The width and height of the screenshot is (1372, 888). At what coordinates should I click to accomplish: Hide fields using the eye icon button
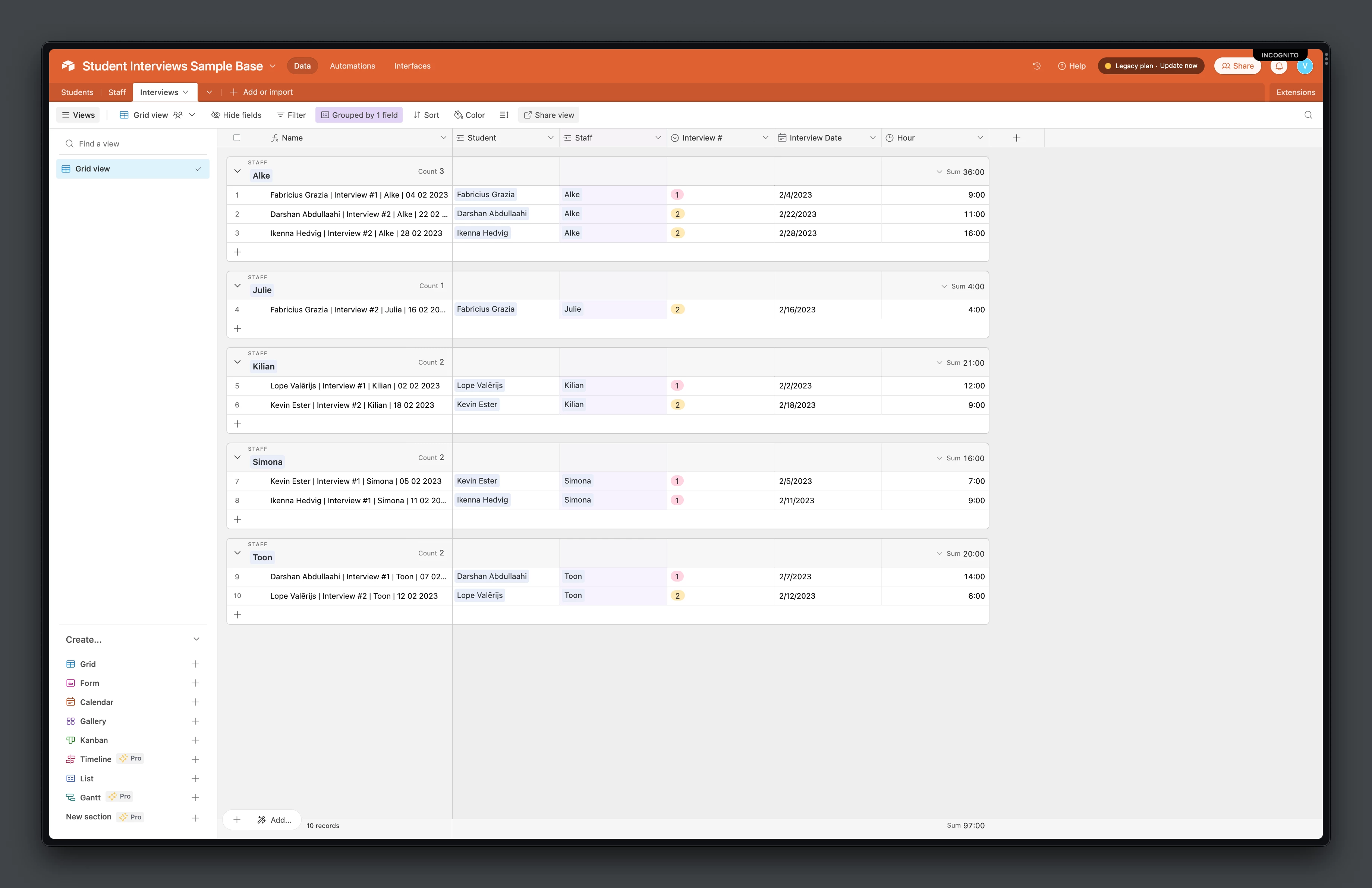pyautogui.click(x=236, y=115)
